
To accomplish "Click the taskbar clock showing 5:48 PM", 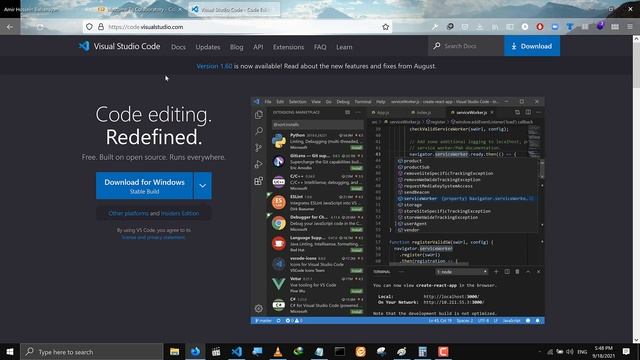I will pyautogui.click(x=604, y=351).
